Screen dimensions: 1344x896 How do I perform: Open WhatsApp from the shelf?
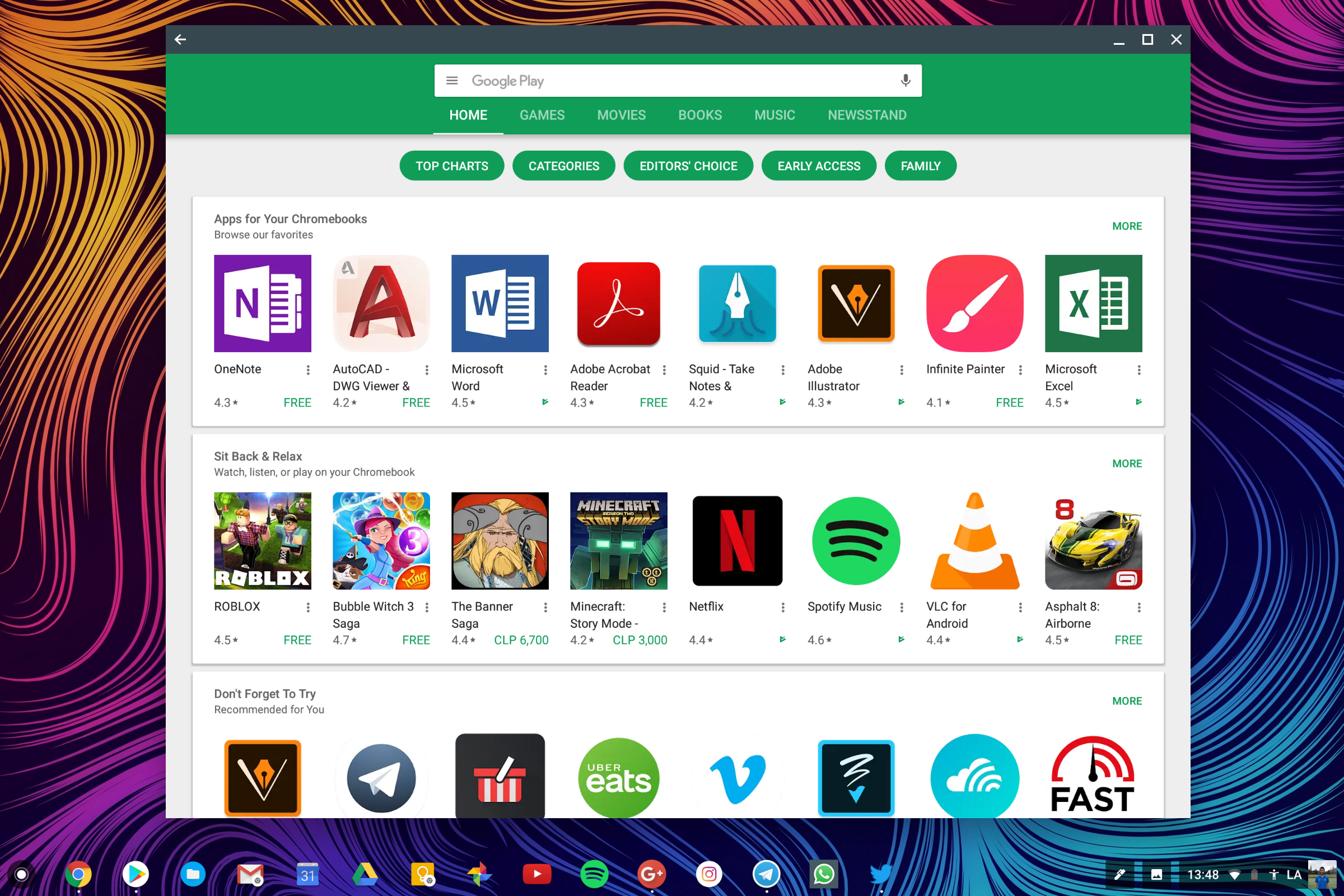(x=824, y=874)
